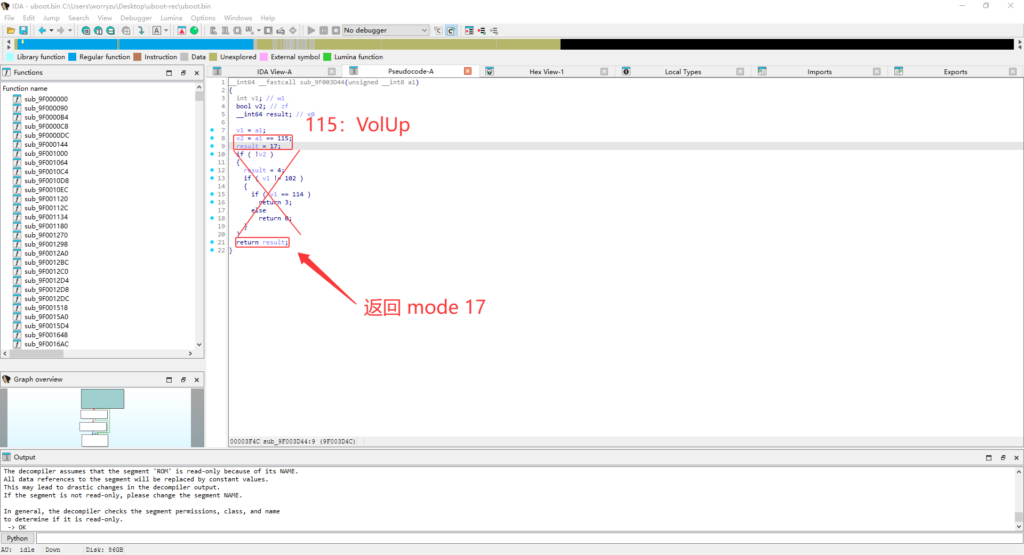Switch to the Hex View-1 tab
This screenshot has height=555, width=1024.
pos(546,72)
